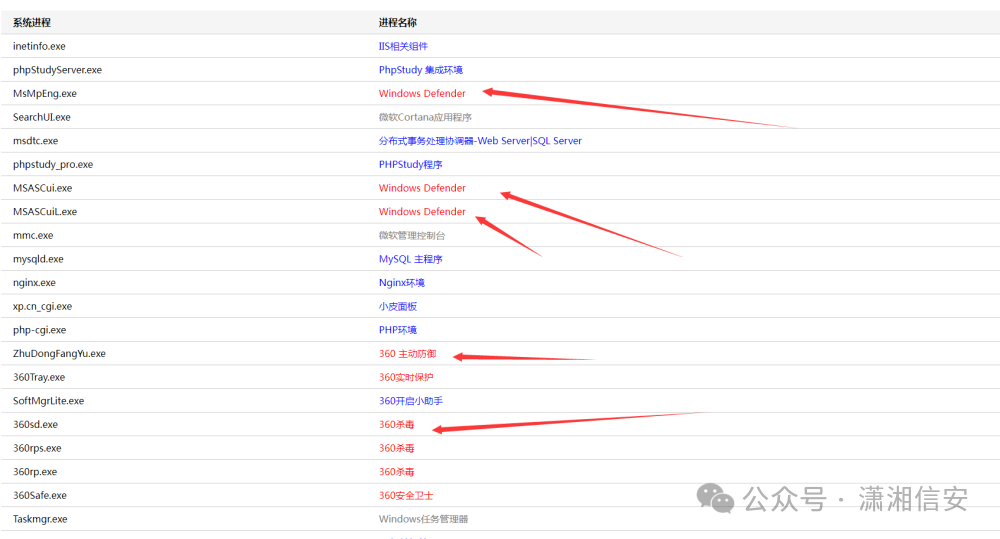Select the phpStudyServer.exe process cell
Image resolution: width=1000 pixels, height=539 pixels.
[57, 70]
